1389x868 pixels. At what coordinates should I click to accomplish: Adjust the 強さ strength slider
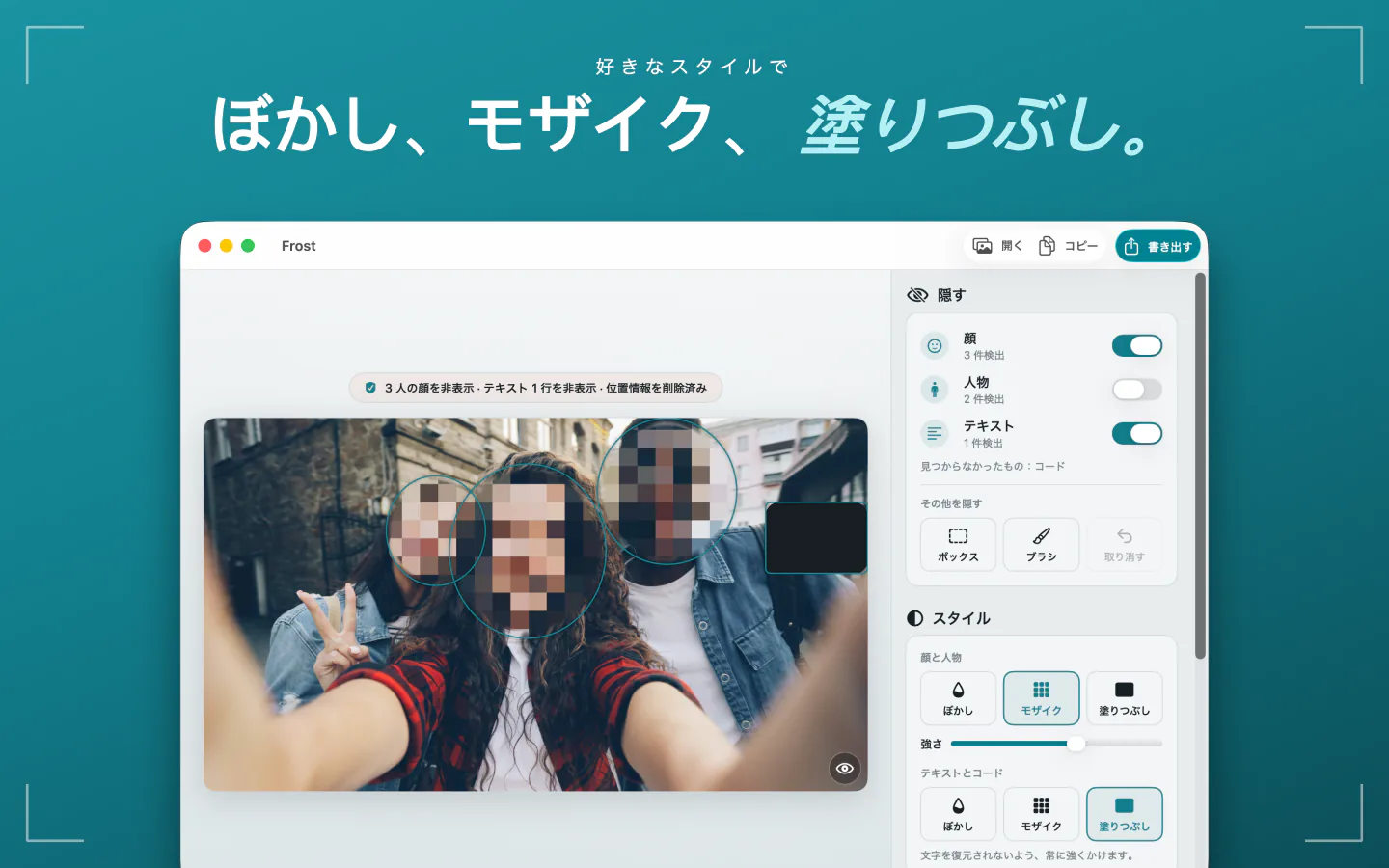pyautogui.click(x=1056, y=744)
